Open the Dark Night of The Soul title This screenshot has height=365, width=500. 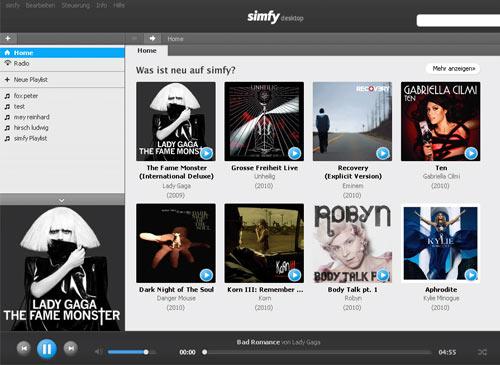[x=176, y=289]
